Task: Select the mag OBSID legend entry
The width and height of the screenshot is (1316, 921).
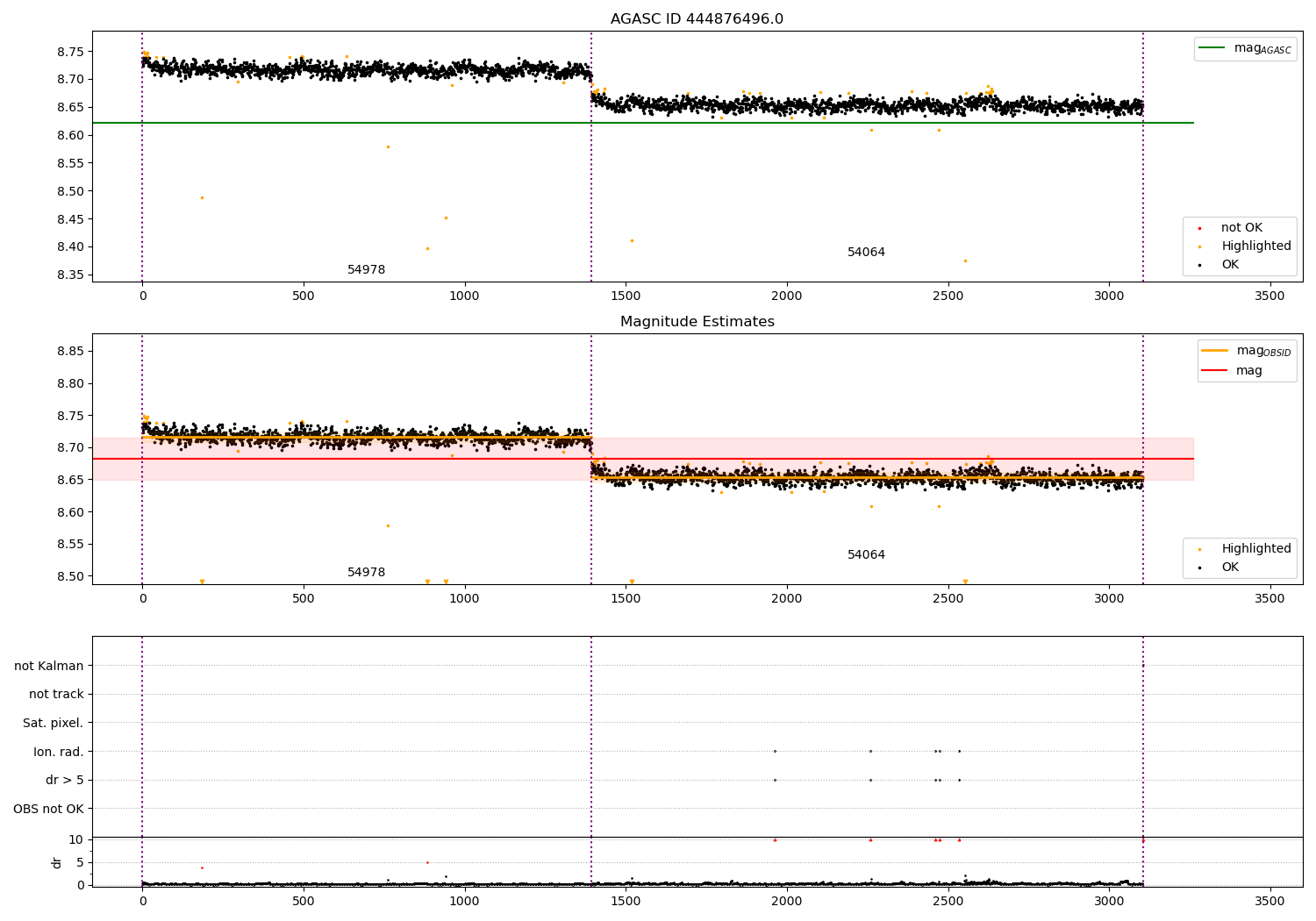Action: point(1247,351)
